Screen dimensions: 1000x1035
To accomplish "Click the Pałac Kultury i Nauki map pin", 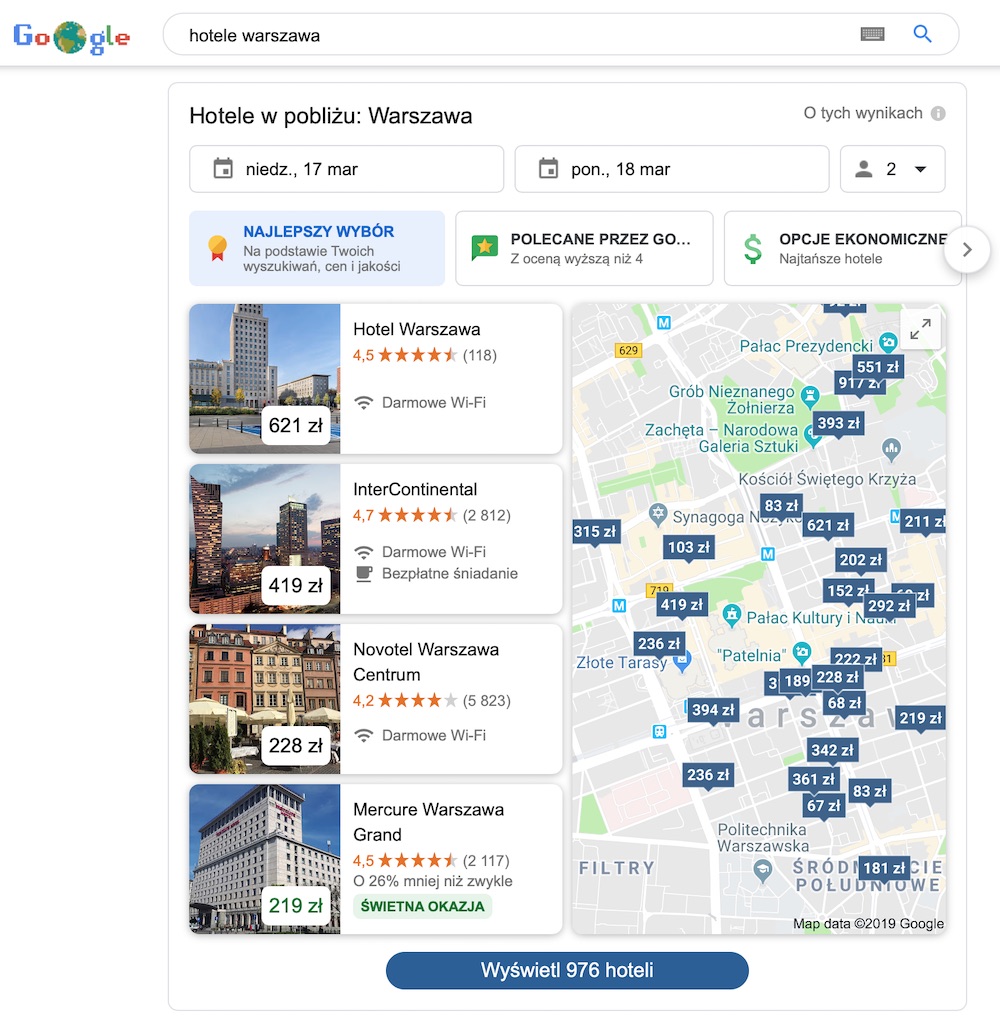I will coord(731,615).
